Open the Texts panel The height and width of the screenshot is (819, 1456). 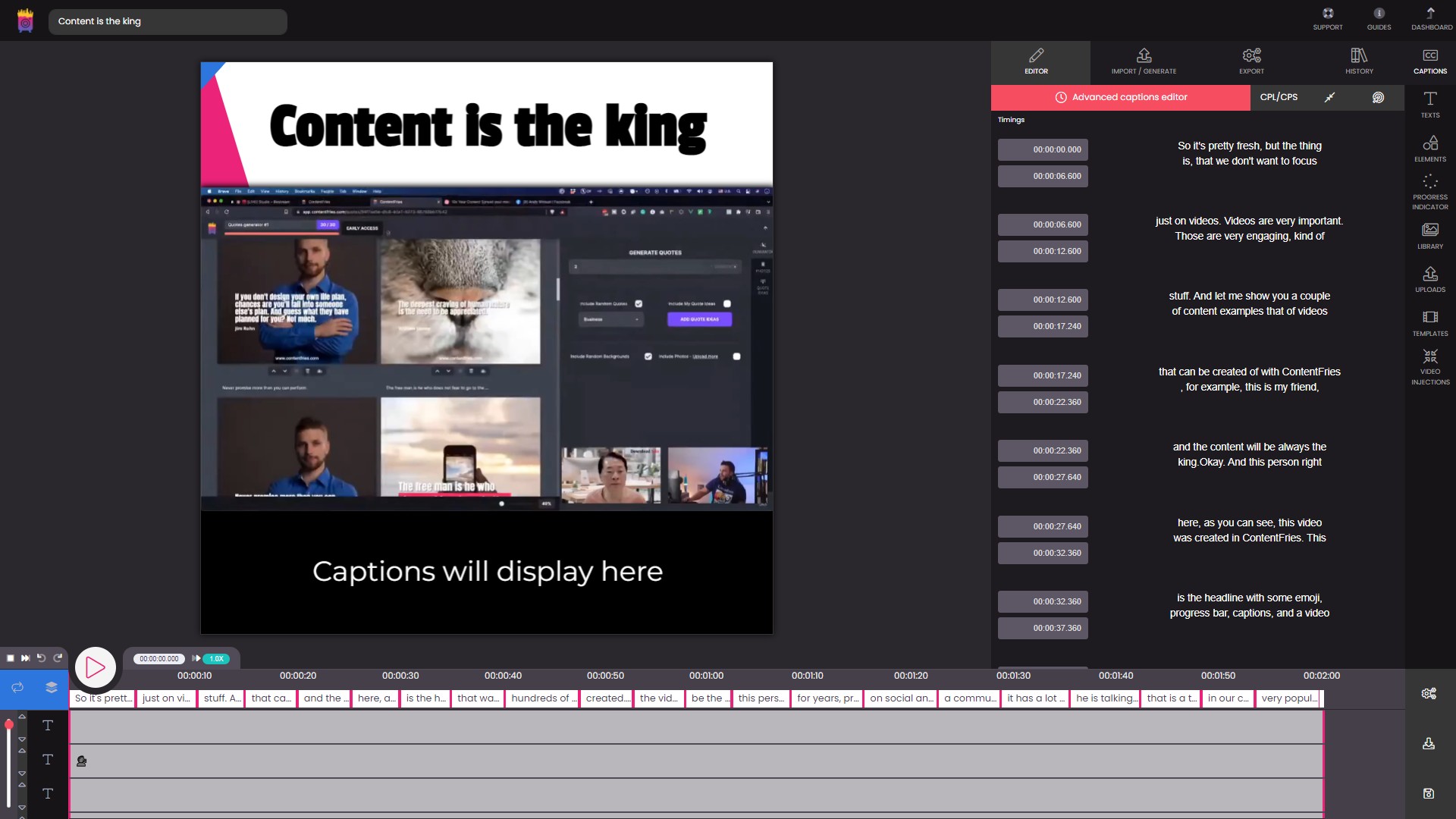[x=1429, y=105]
